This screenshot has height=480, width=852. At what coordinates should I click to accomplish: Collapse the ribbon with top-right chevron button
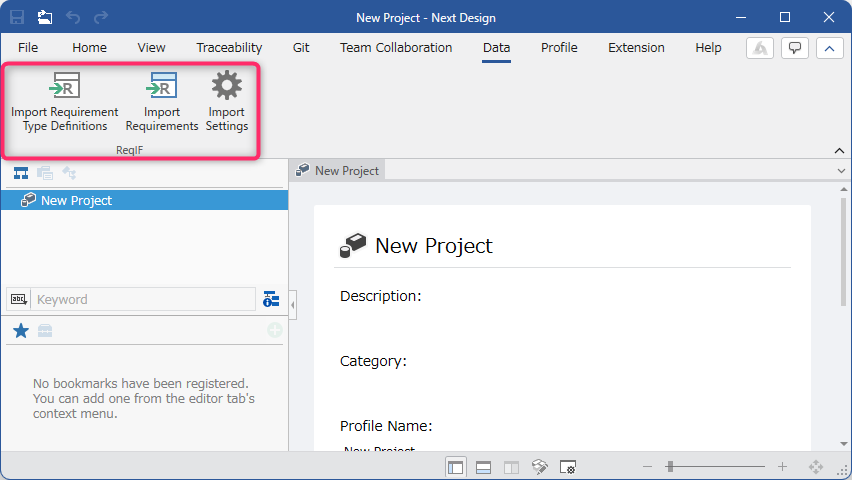tap(829, 48)
